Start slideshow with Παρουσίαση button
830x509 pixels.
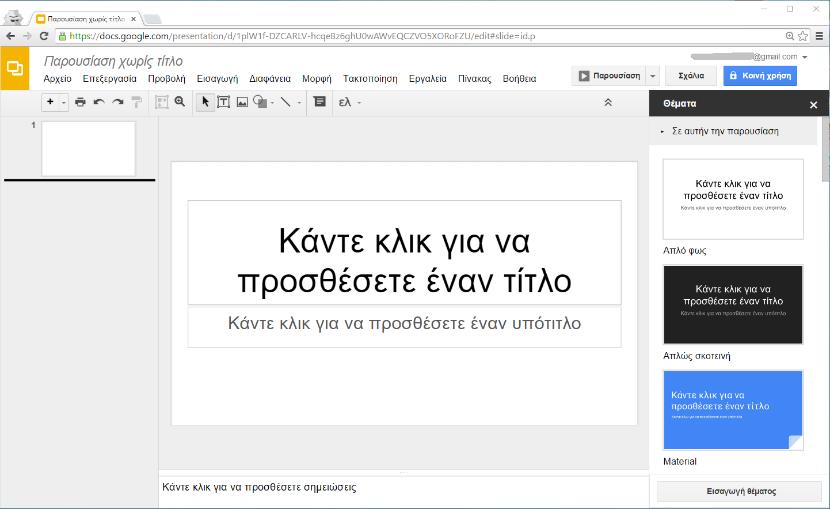click(x=609, y=76)
